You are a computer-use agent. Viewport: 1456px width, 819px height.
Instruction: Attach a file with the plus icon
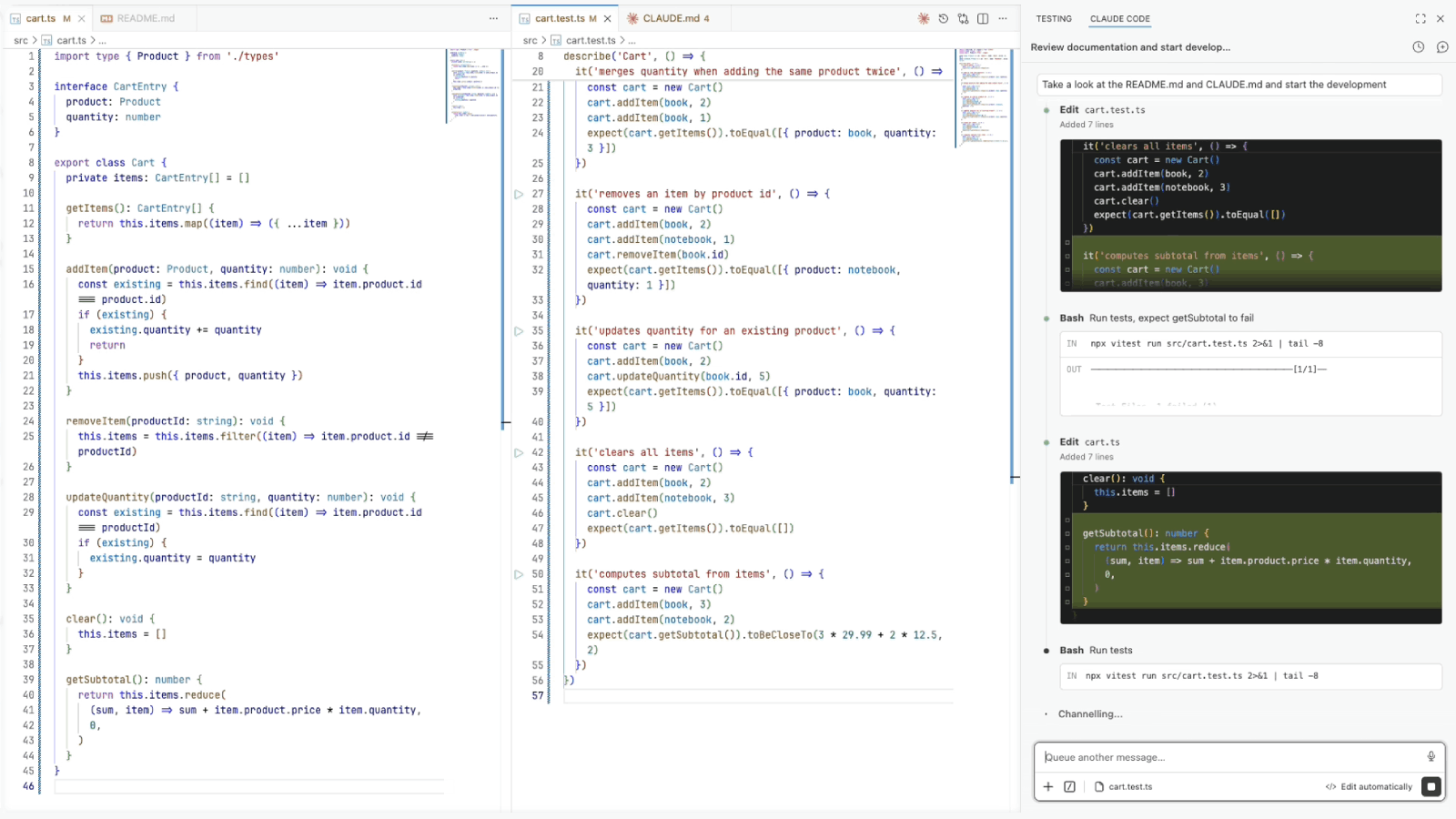[x=1049, y=786]
